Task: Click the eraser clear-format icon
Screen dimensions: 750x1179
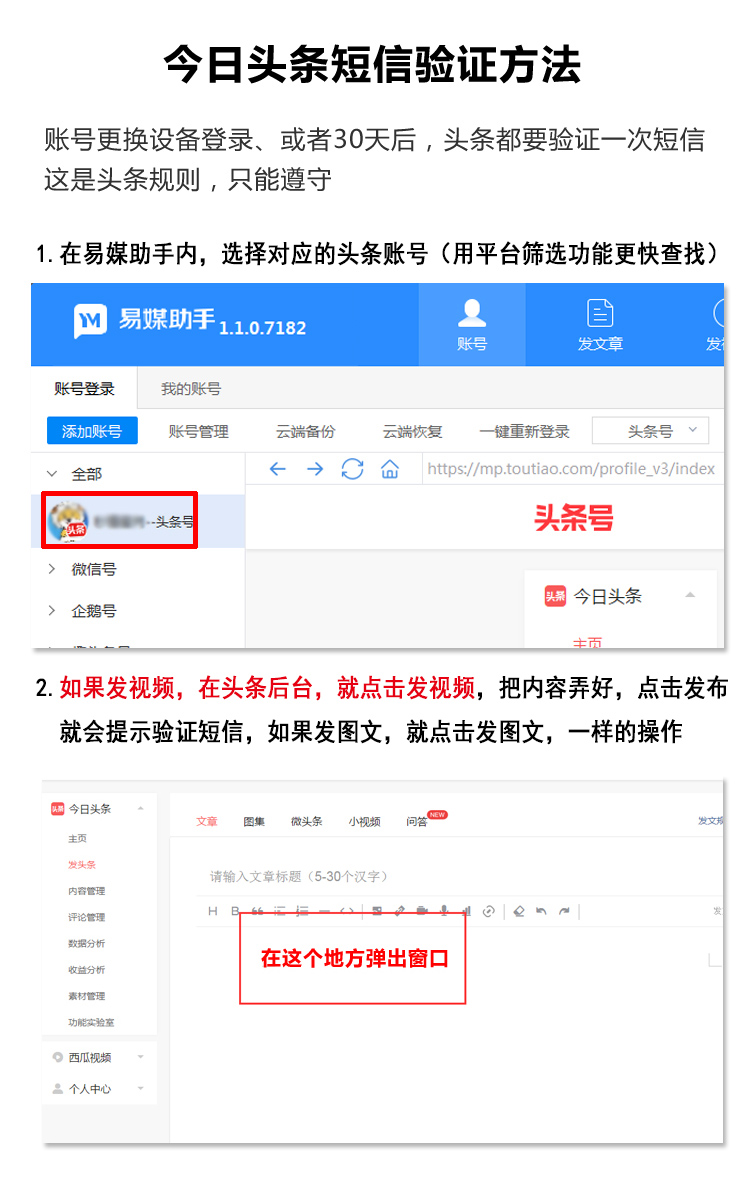Action: pos(518,911)
